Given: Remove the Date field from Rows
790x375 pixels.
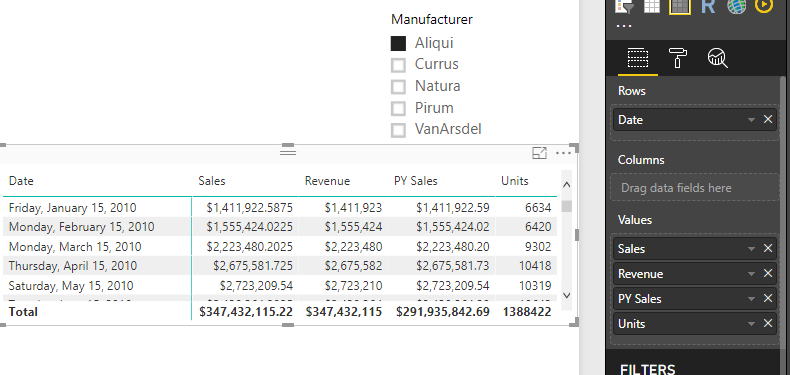Looking at the screenshot, I should tap(768, 119).
